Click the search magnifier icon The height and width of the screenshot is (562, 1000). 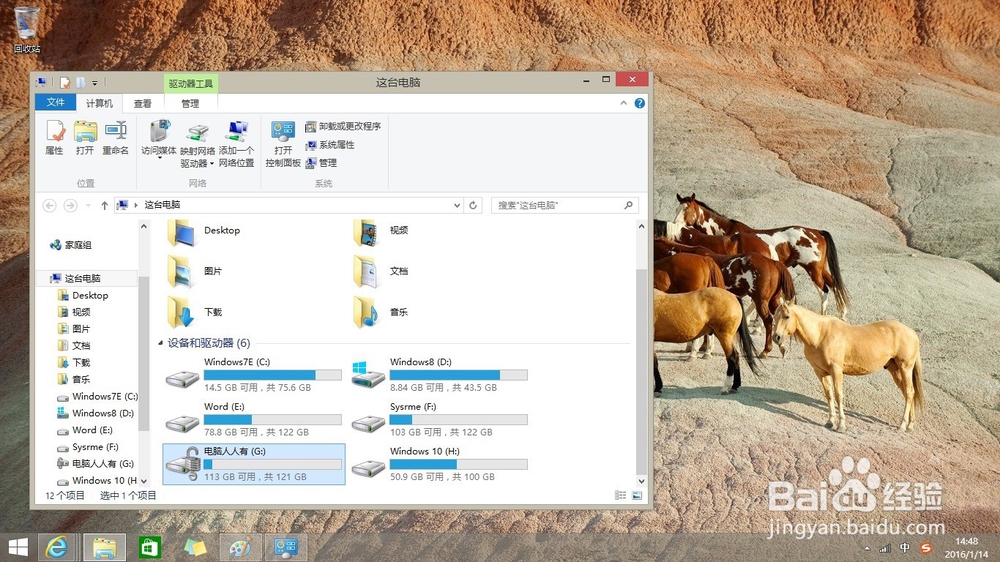click(629, 205)
